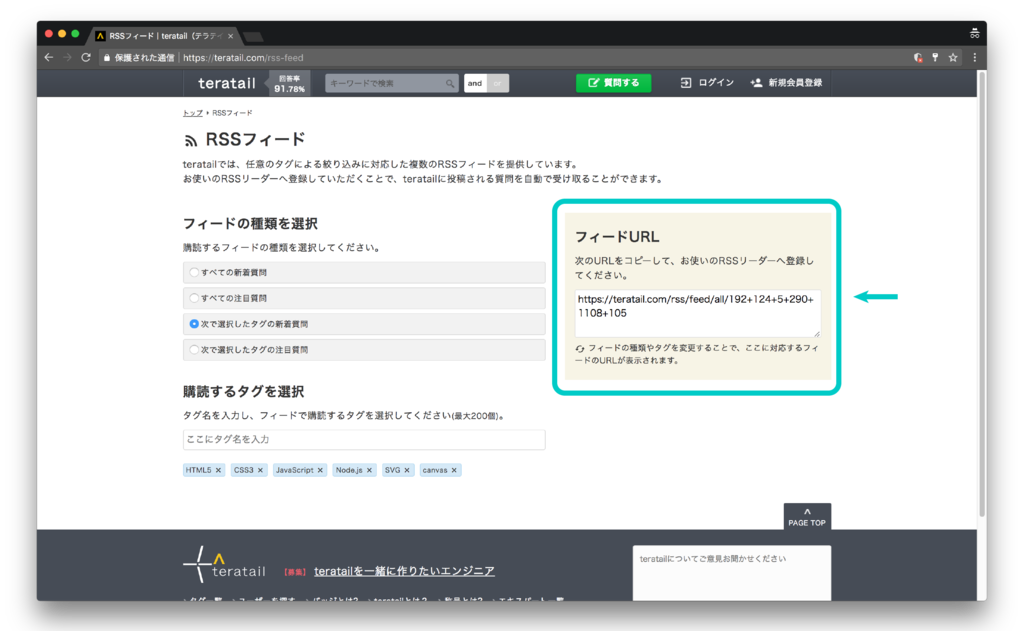
Task: Click the browser address bar URL
Action: click(x=243, y=57)
